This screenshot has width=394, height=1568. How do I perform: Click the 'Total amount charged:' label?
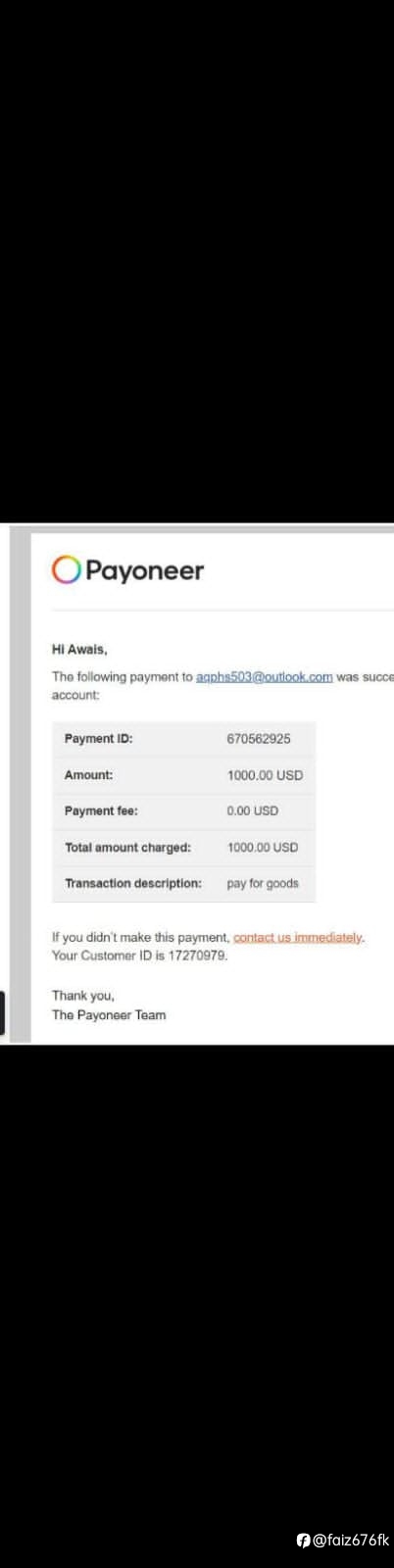pos(127,847)
